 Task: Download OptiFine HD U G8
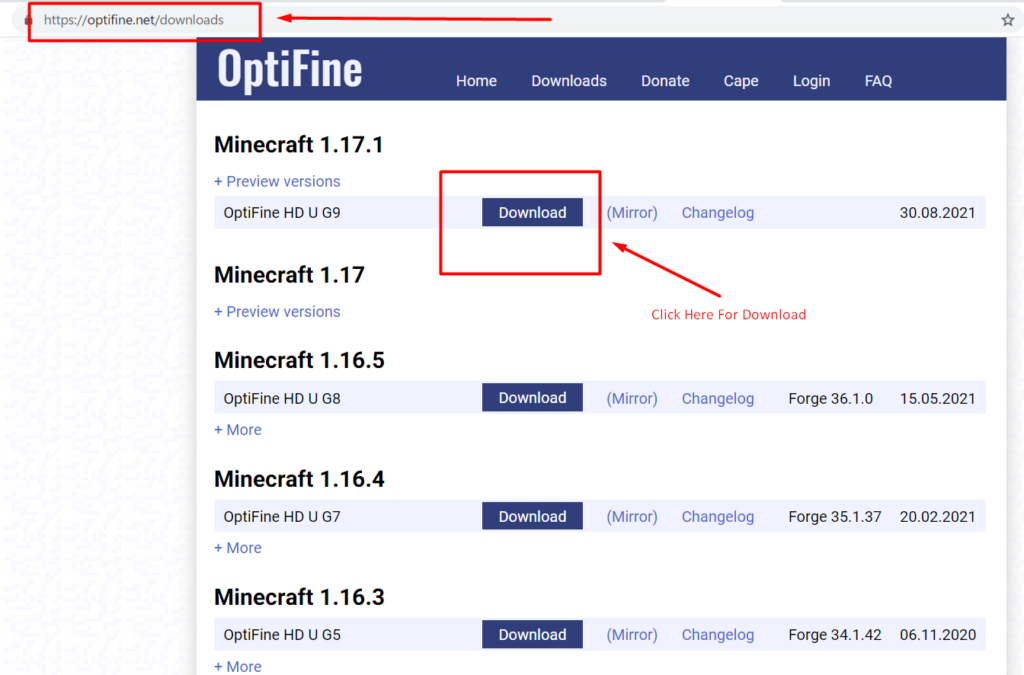click(x=532, y=398)
